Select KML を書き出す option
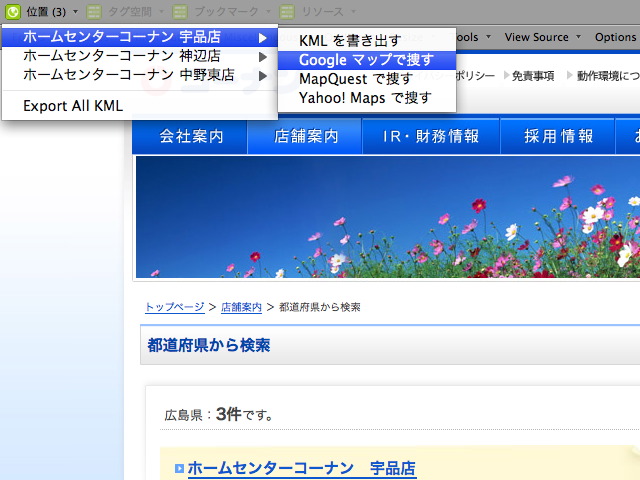The image size is (640, 480). 350,41
